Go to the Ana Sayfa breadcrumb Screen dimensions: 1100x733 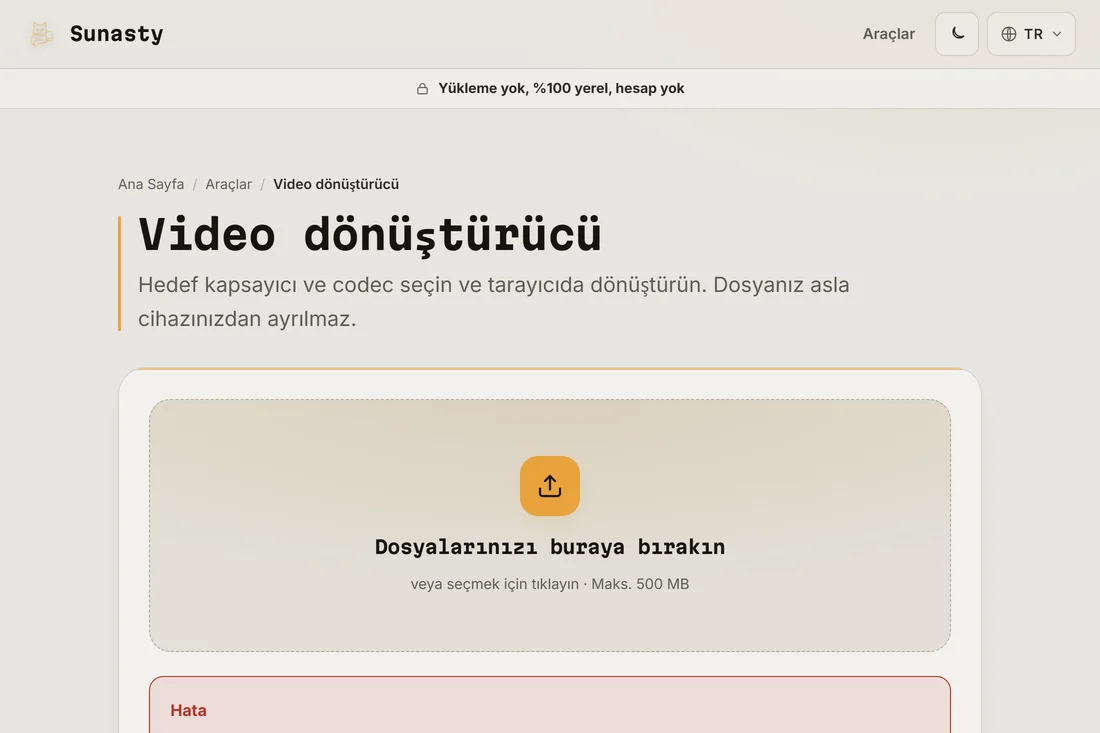[x=151, y=184]
